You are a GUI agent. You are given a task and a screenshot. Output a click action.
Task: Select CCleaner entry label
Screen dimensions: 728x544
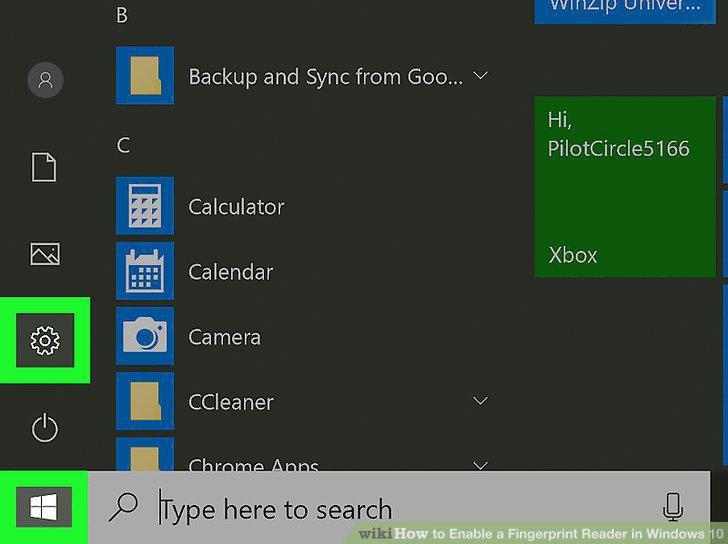[231, 402]
